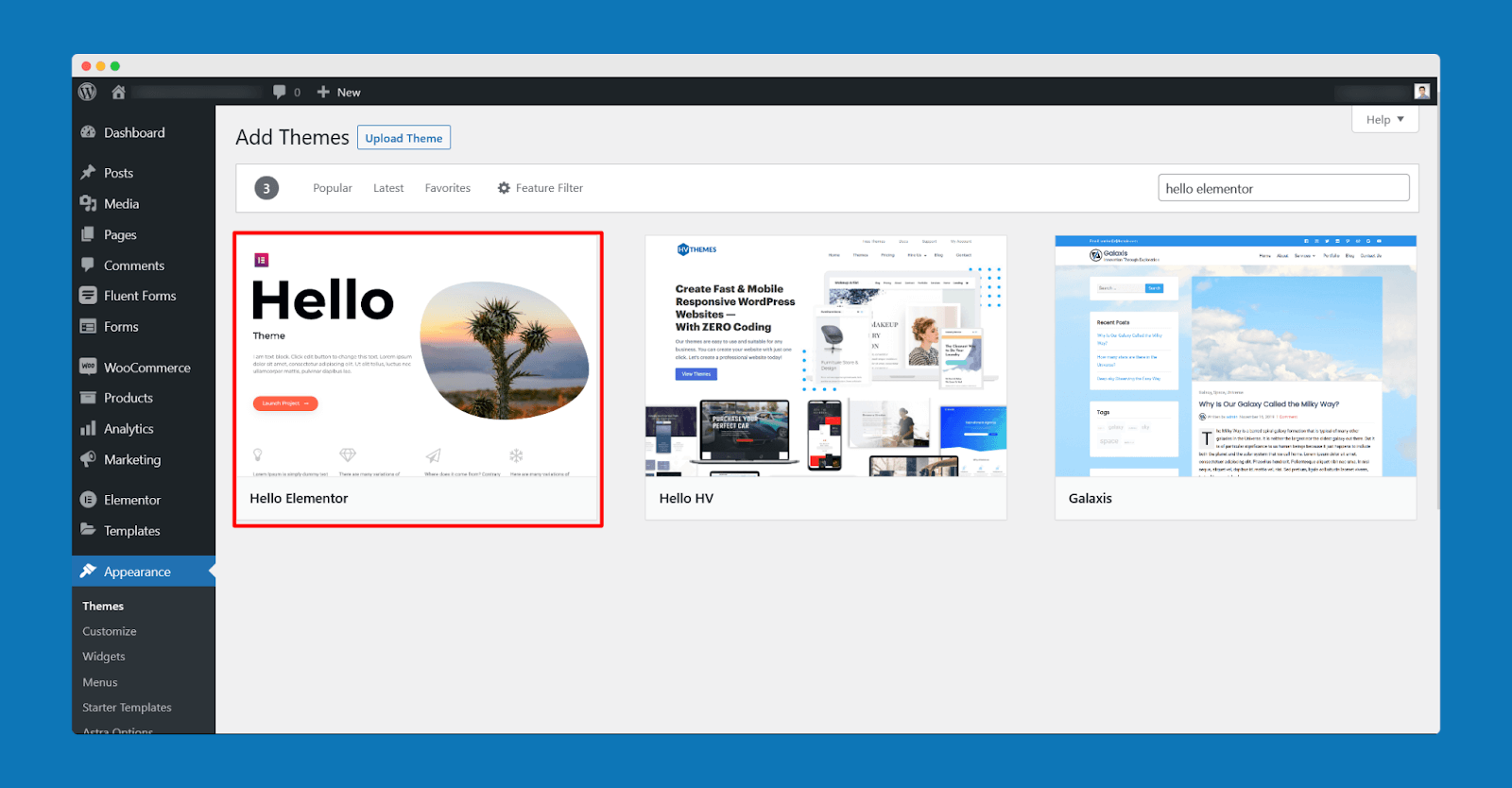Screen dimensions: 1512x788
Task: Click the Analytics bar chart icon
Action: click(88, 428)
